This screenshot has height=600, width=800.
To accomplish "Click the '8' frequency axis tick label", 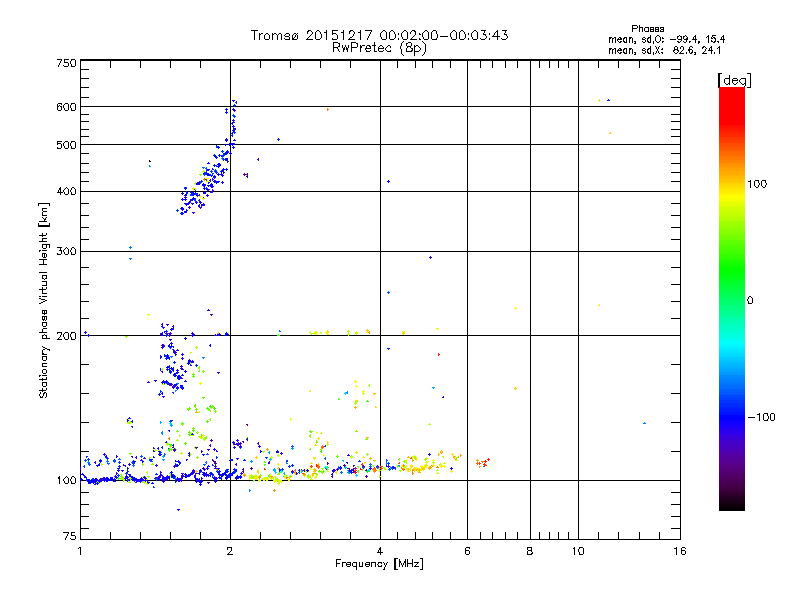I will coord(530,551).
